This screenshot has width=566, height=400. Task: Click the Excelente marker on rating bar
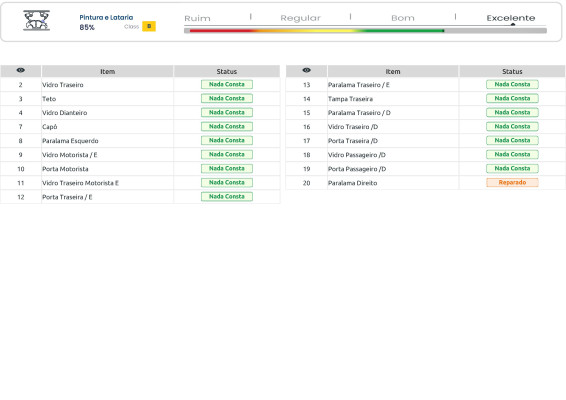[x=513, y=25]
